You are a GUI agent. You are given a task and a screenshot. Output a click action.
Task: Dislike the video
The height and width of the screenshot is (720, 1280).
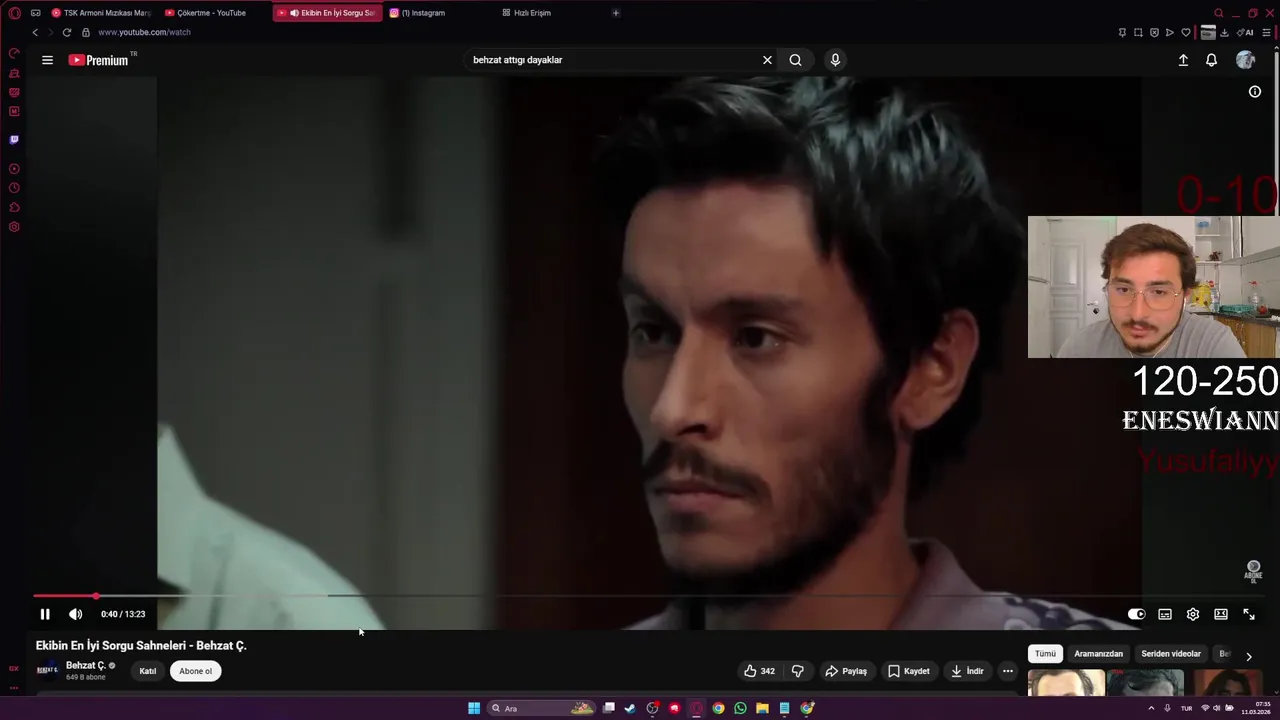798,671
